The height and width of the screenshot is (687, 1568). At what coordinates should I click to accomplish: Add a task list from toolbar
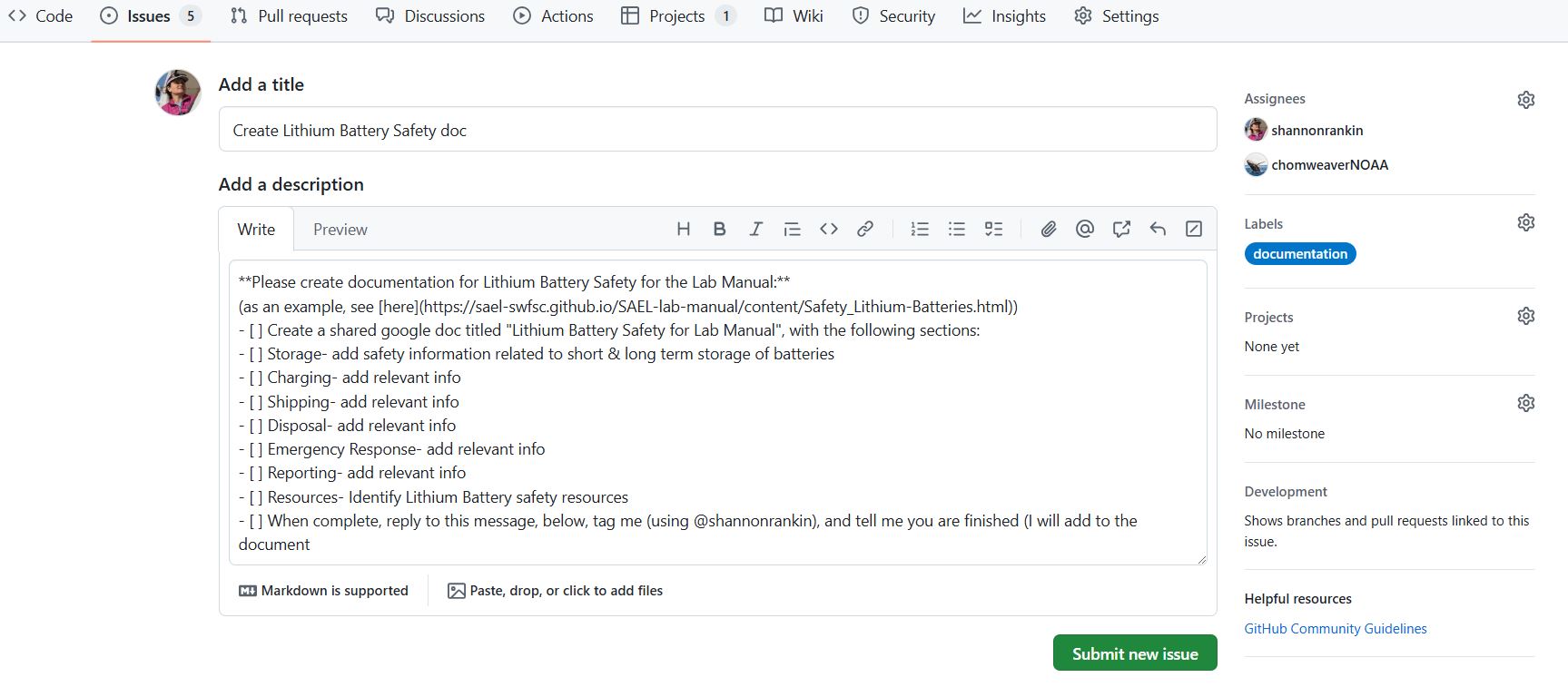[993, 229]
